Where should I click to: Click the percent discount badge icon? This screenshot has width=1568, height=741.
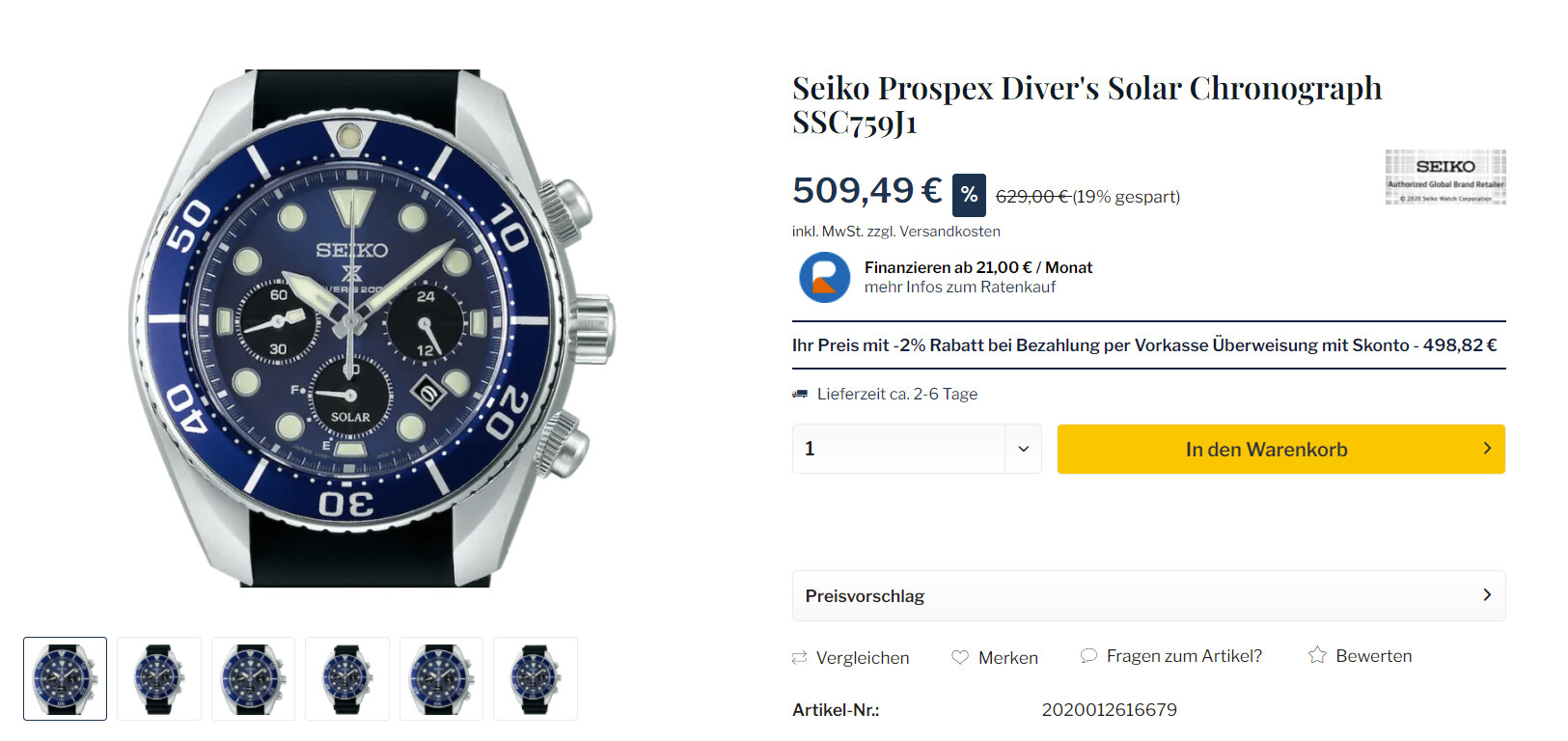[x=969, y=195]
